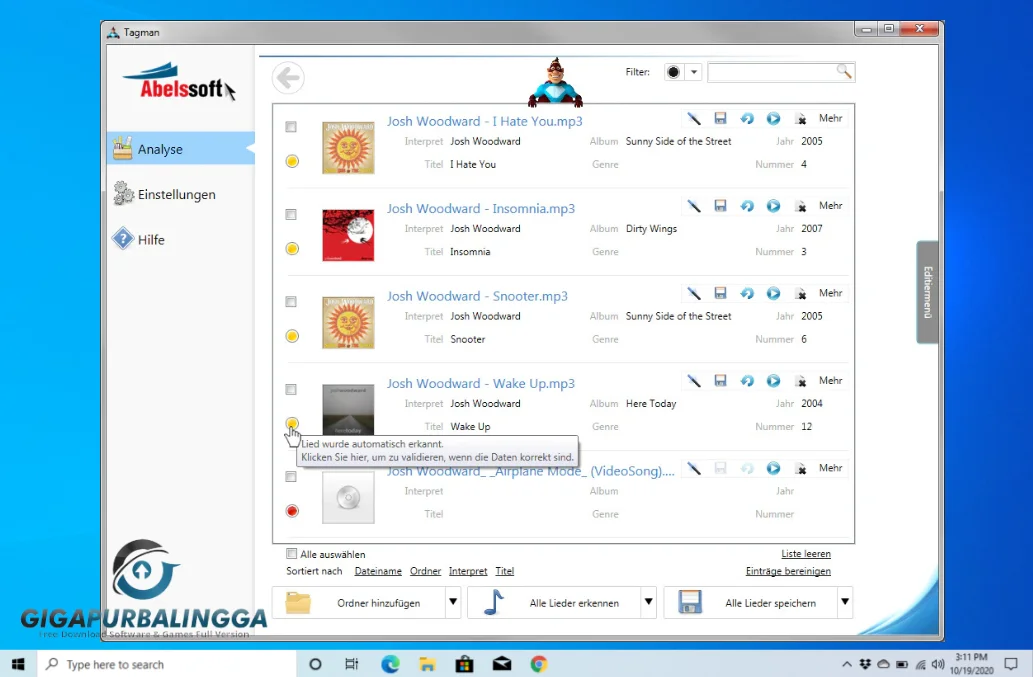The image size is (1033, 677).
Task: Remove Wake Up.mp3 from list
Action: pyautogui.click(x=800, y=381)
